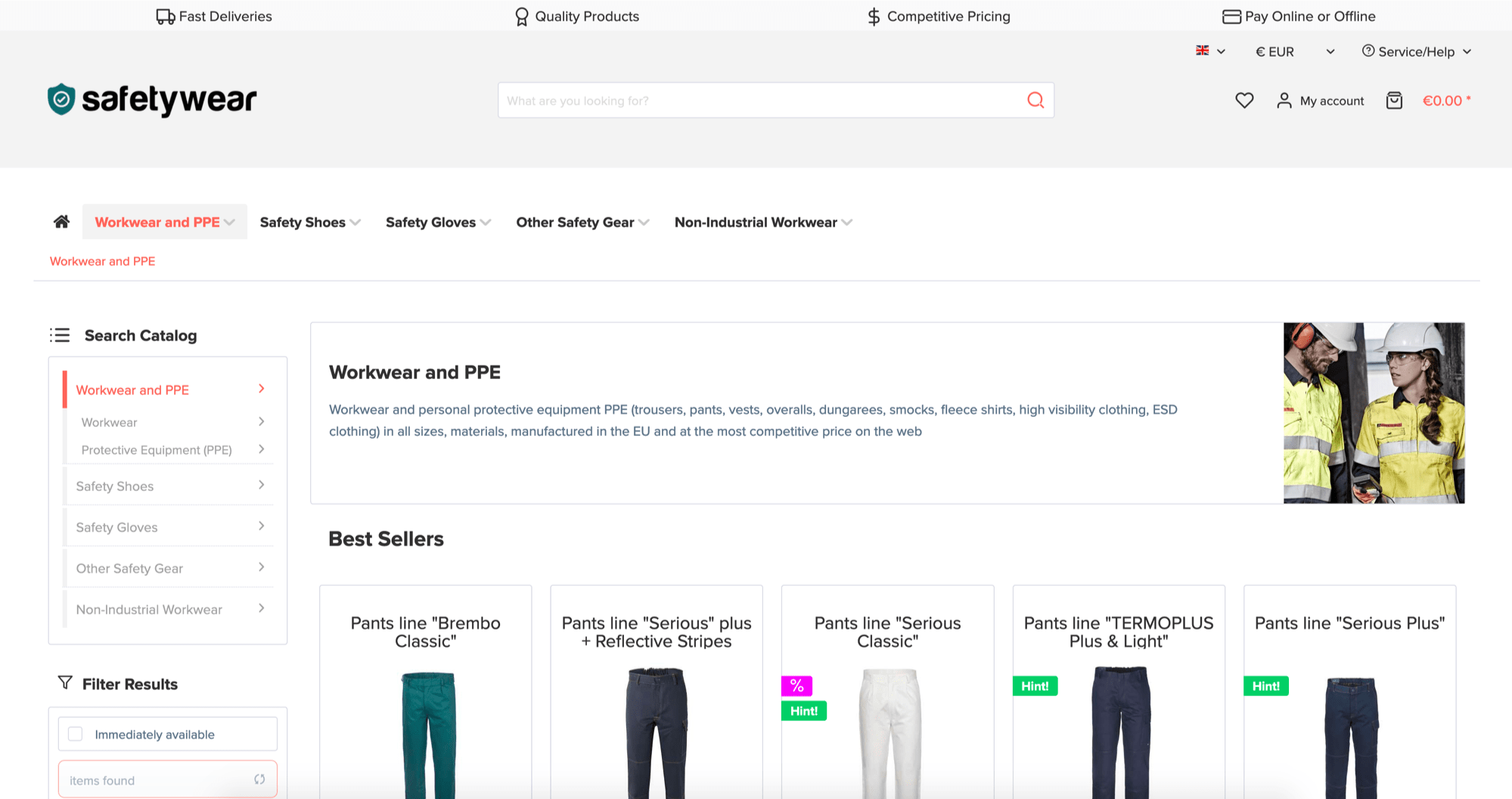
Task: Open the wishlist heart icon
Action: pos(1244,100)
